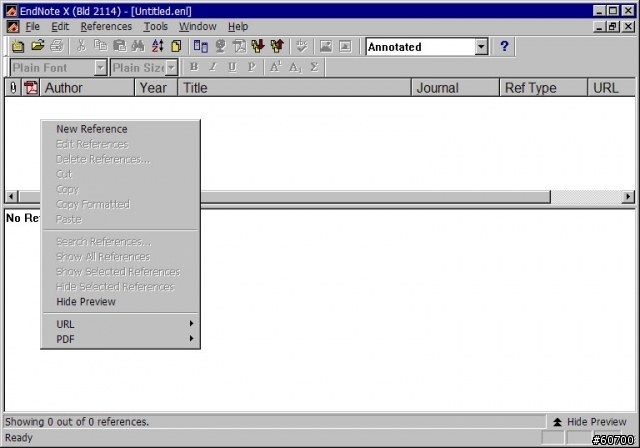
Task: Click the Open Library folder icon
Action: click(38, 46)
